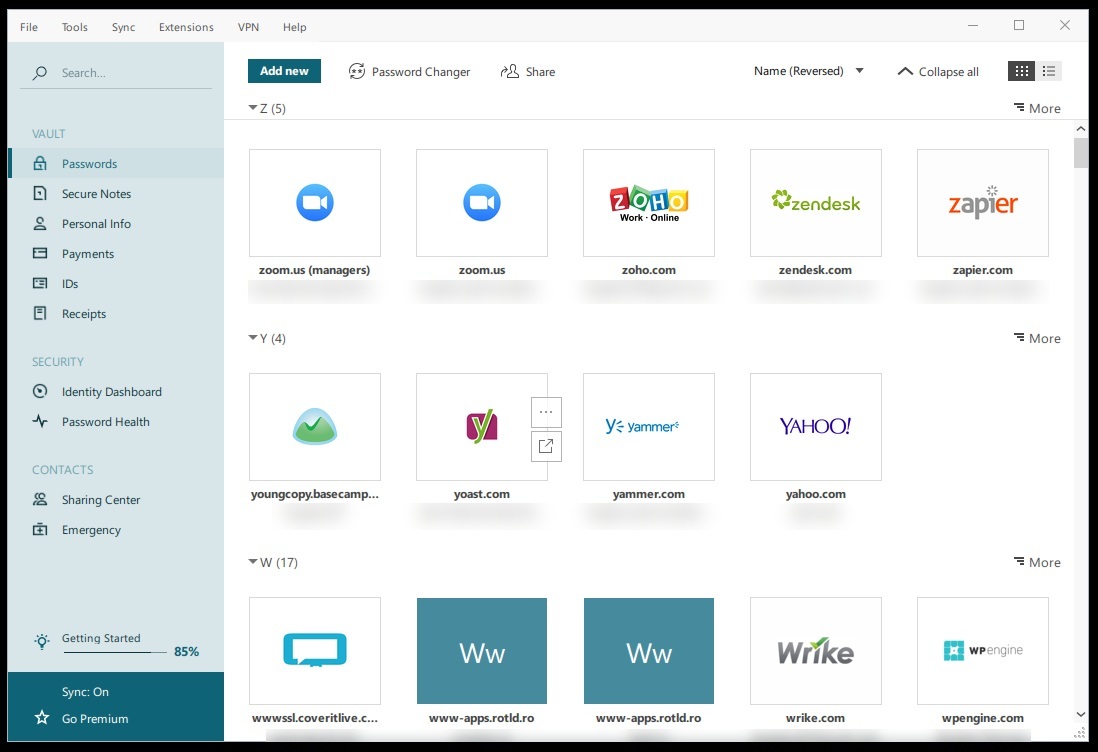This screenshot has height=752, width=1098.
Task: Select the zoom.us credential tile
Action: click(x=482, y=202)
